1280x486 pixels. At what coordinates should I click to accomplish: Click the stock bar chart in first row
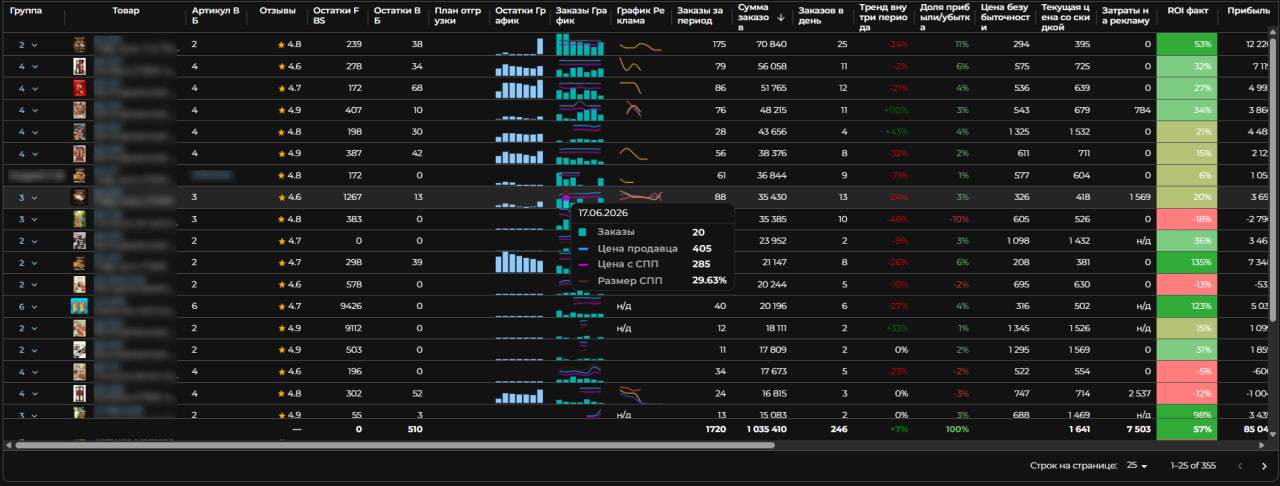point(520,44)
